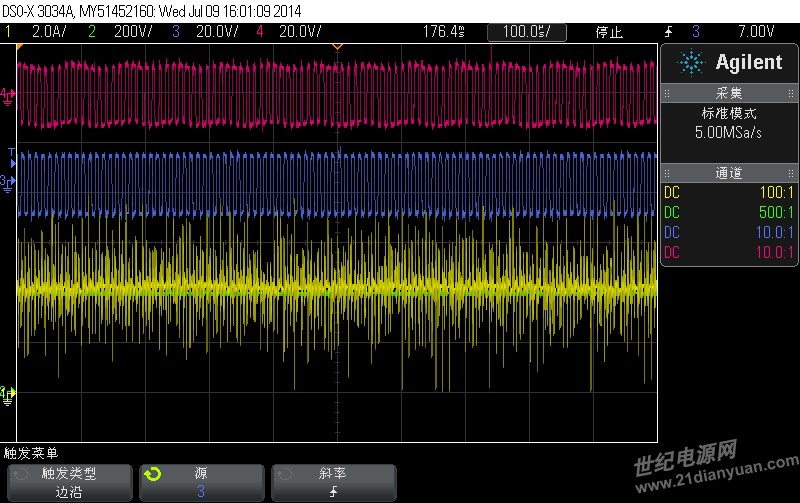
Task: Click the blue channel 3 10.0:1 ratio
Action: [774, 233]
